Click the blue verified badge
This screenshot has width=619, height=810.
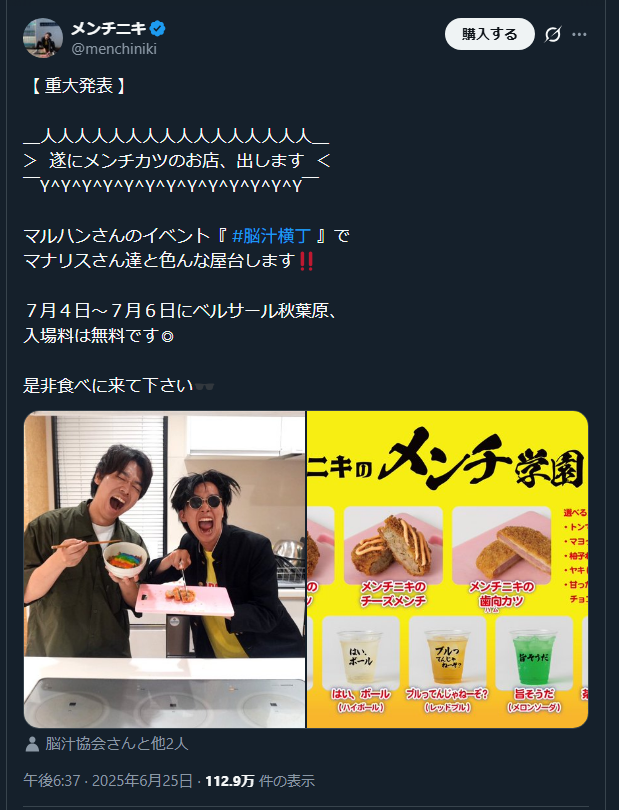pyautogui.click(x=158, y=28)
